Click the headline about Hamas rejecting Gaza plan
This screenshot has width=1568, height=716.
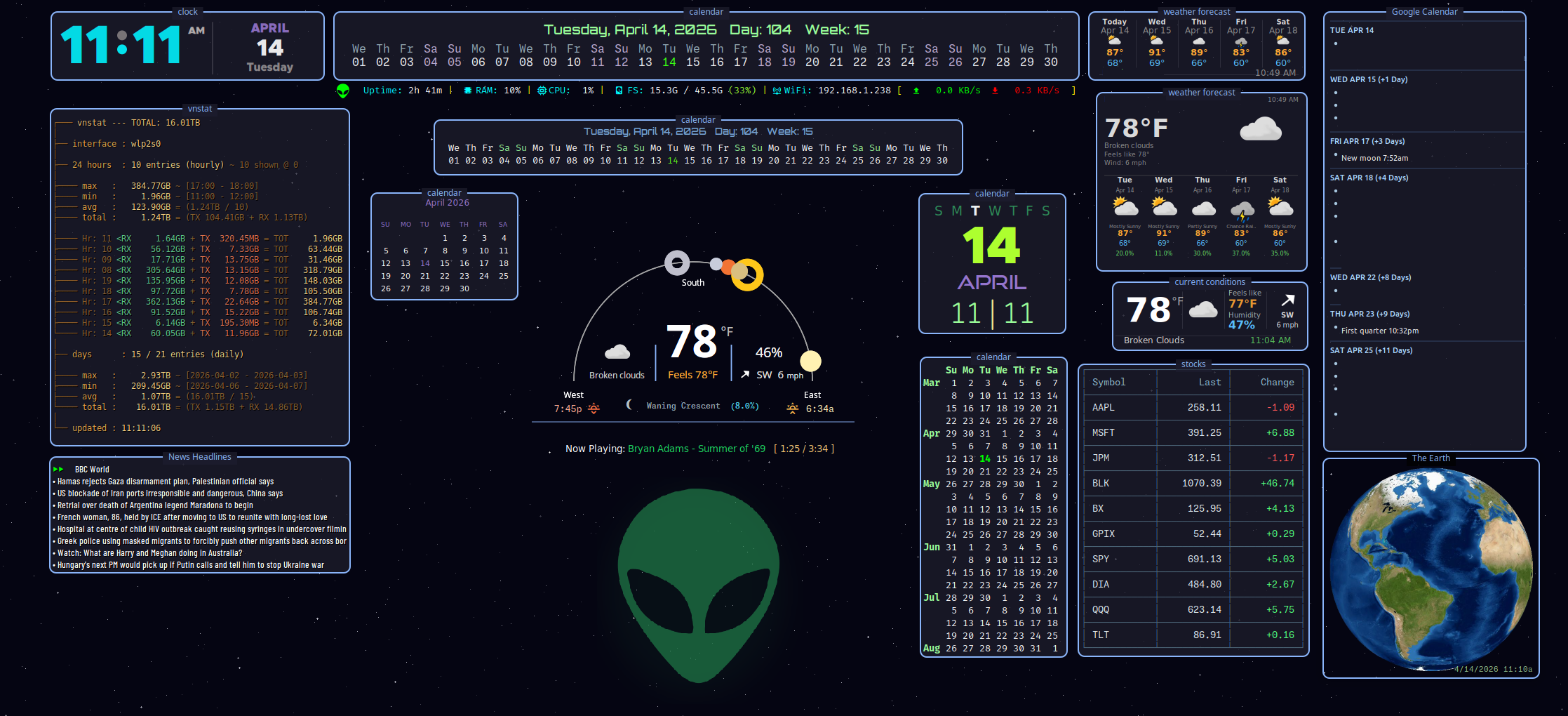[x=163, y=482]
